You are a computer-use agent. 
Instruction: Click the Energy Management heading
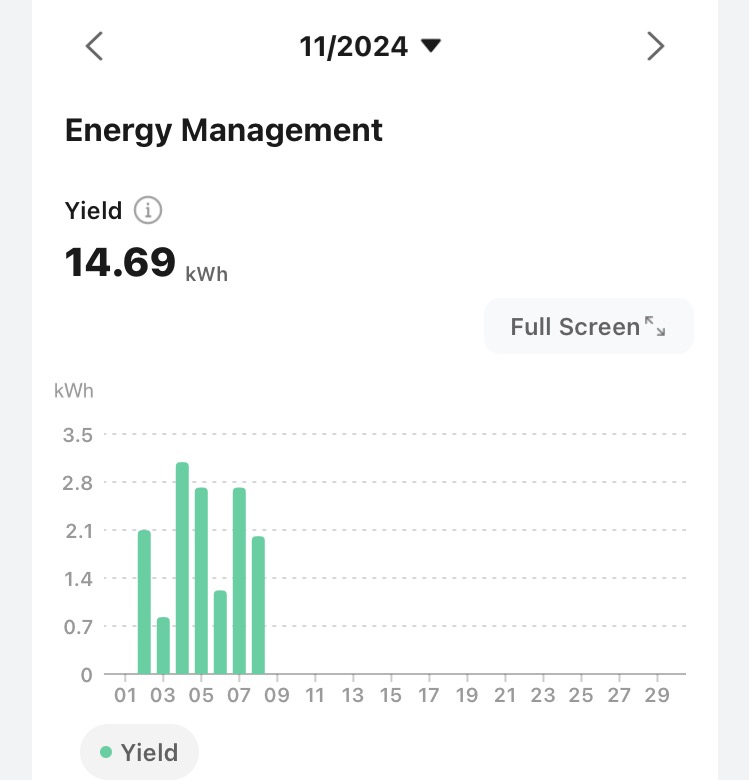click(223, 130)
